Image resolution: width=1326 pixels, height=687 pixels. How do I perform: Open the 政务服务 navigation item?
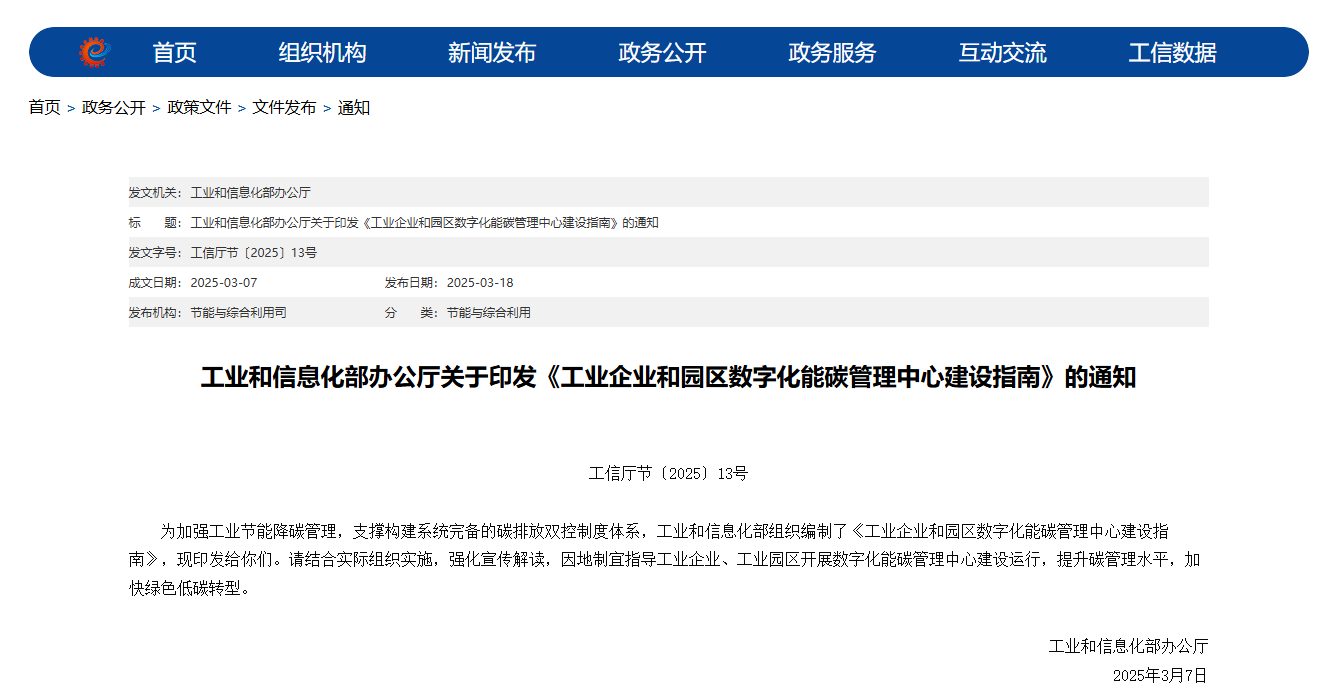click(832, 53)
